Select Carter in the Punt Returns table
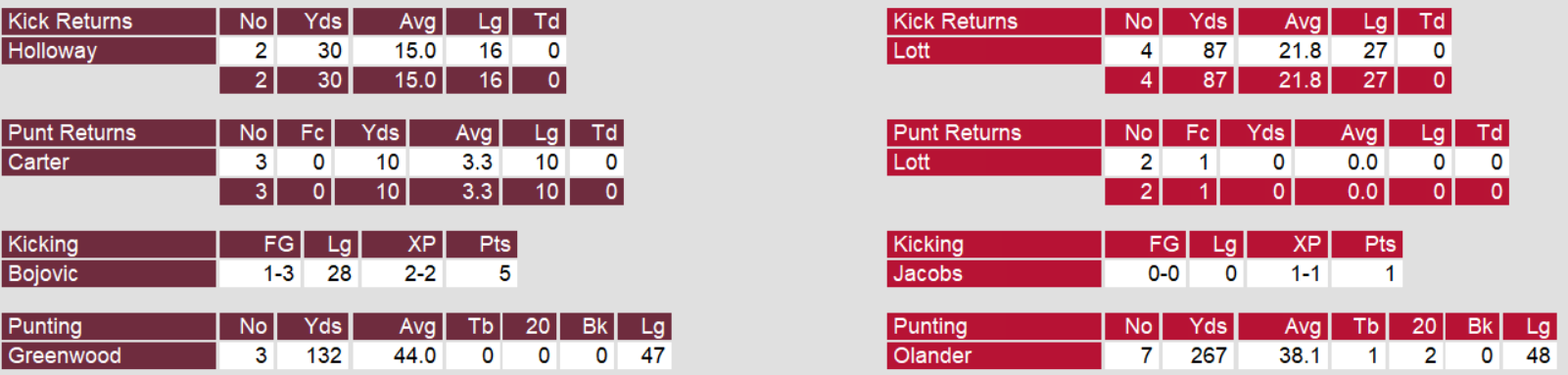This screenshot has width=1568, height=375. tap(39, 163)
